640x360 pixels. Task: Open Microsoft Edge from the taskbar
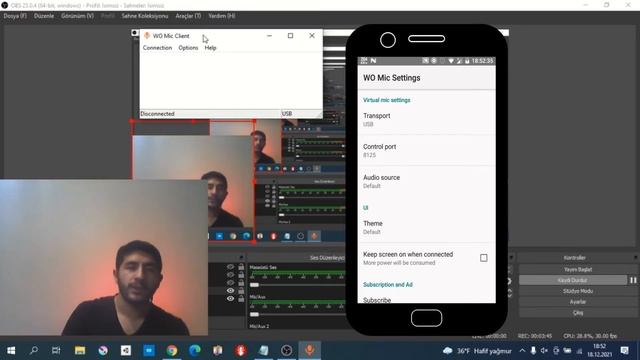pyautogui.click(x=195, y=350)
